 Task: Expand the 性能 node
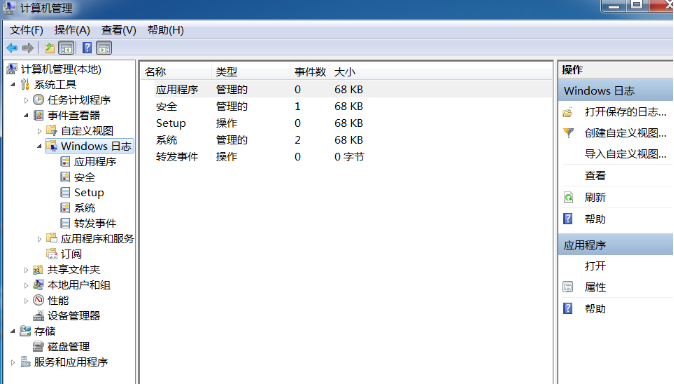click(26, 301)
